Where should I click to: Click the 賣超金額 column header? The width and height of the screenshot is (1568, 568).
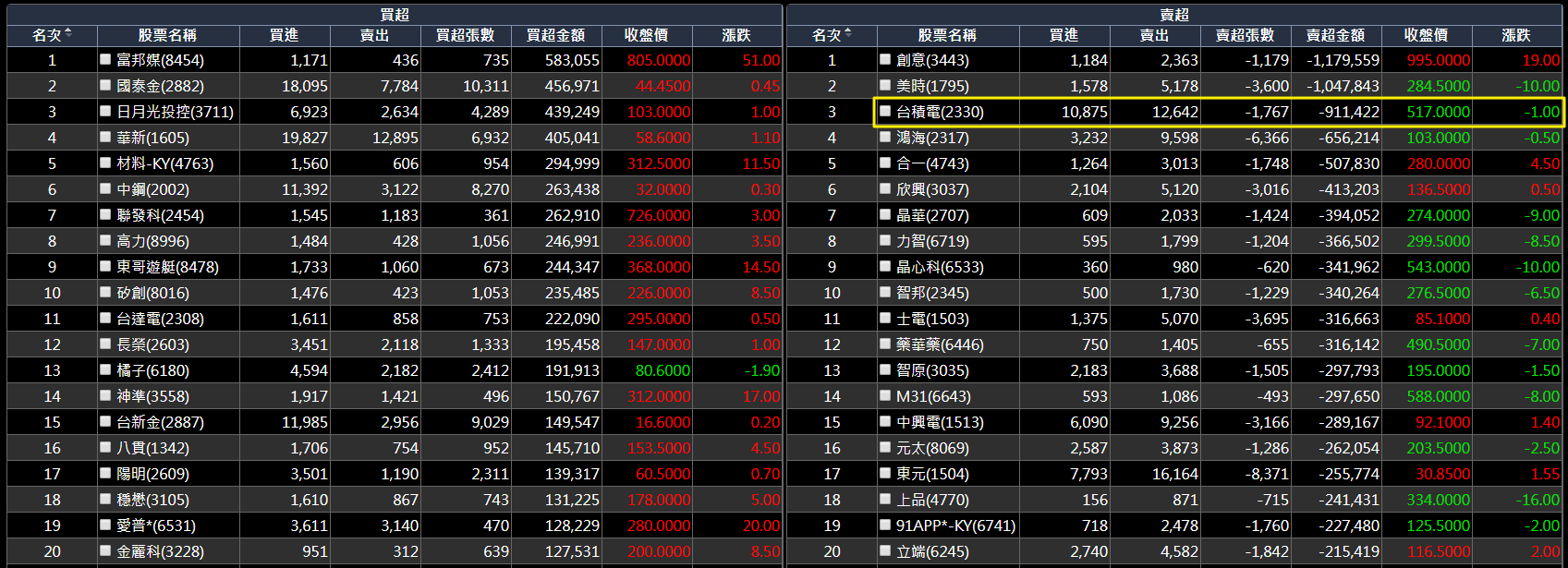click(x=1336, y=35)
